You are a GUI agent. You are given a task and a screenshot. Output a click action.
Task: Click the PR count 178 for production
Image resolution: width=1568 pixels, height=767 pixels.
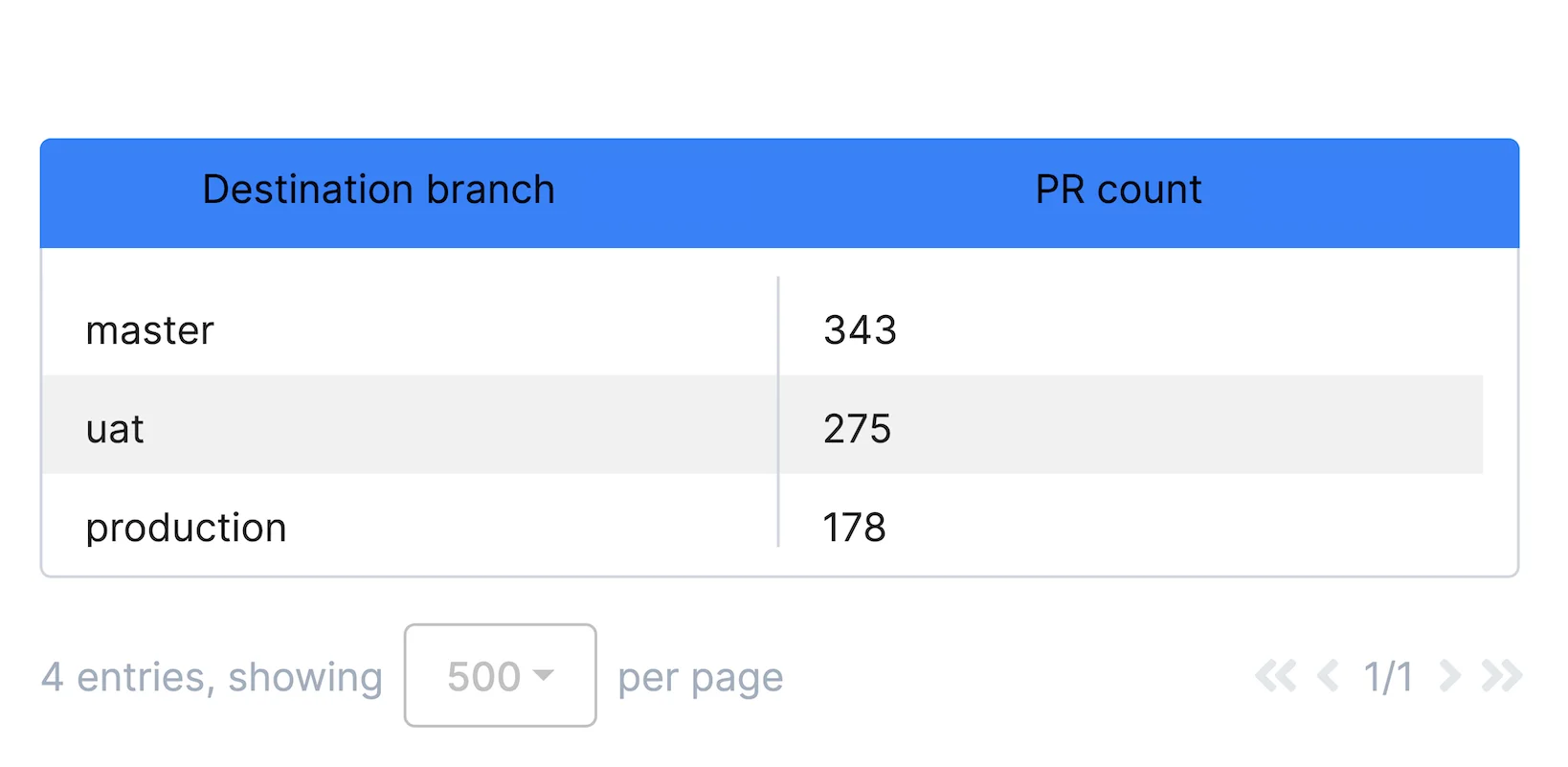coord(856,526)
